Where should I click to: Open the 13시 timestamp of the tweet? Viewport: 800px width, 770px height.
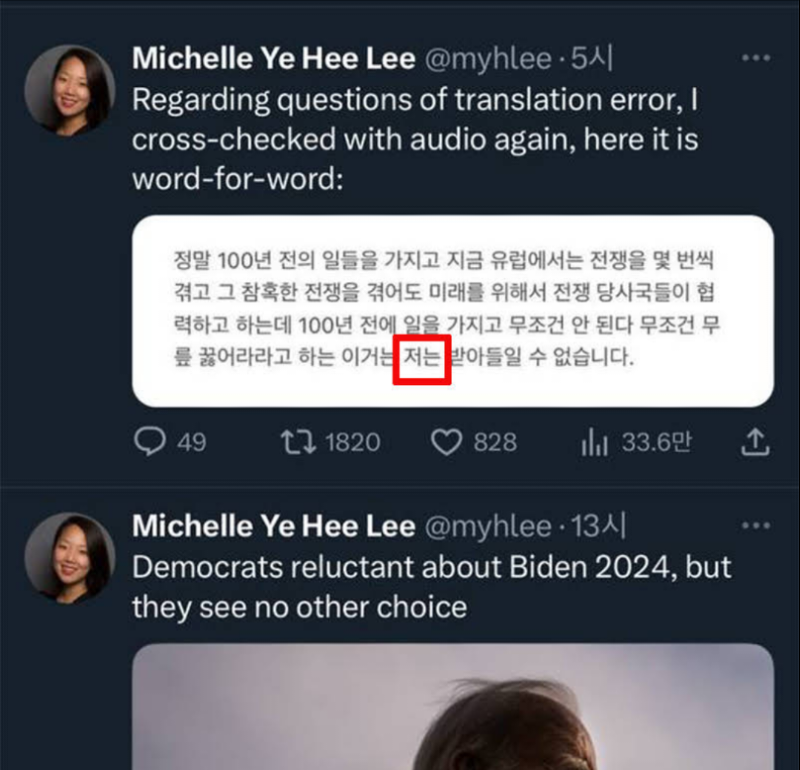click(597, 527)
